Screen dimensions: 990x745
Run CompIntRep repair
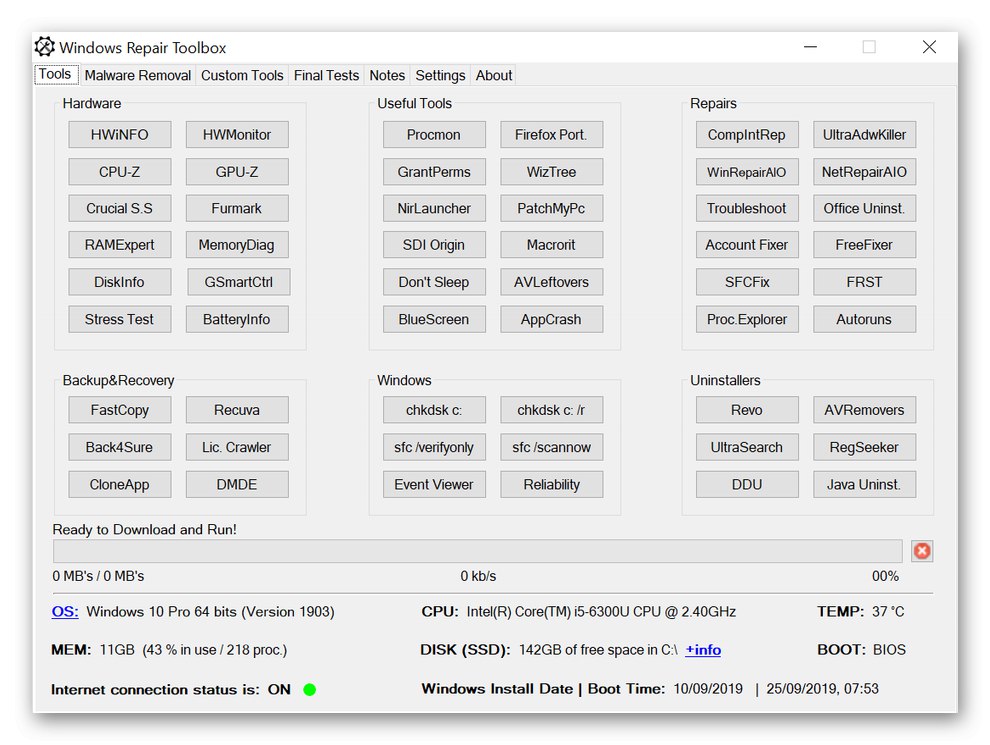[x=747, y=134]
